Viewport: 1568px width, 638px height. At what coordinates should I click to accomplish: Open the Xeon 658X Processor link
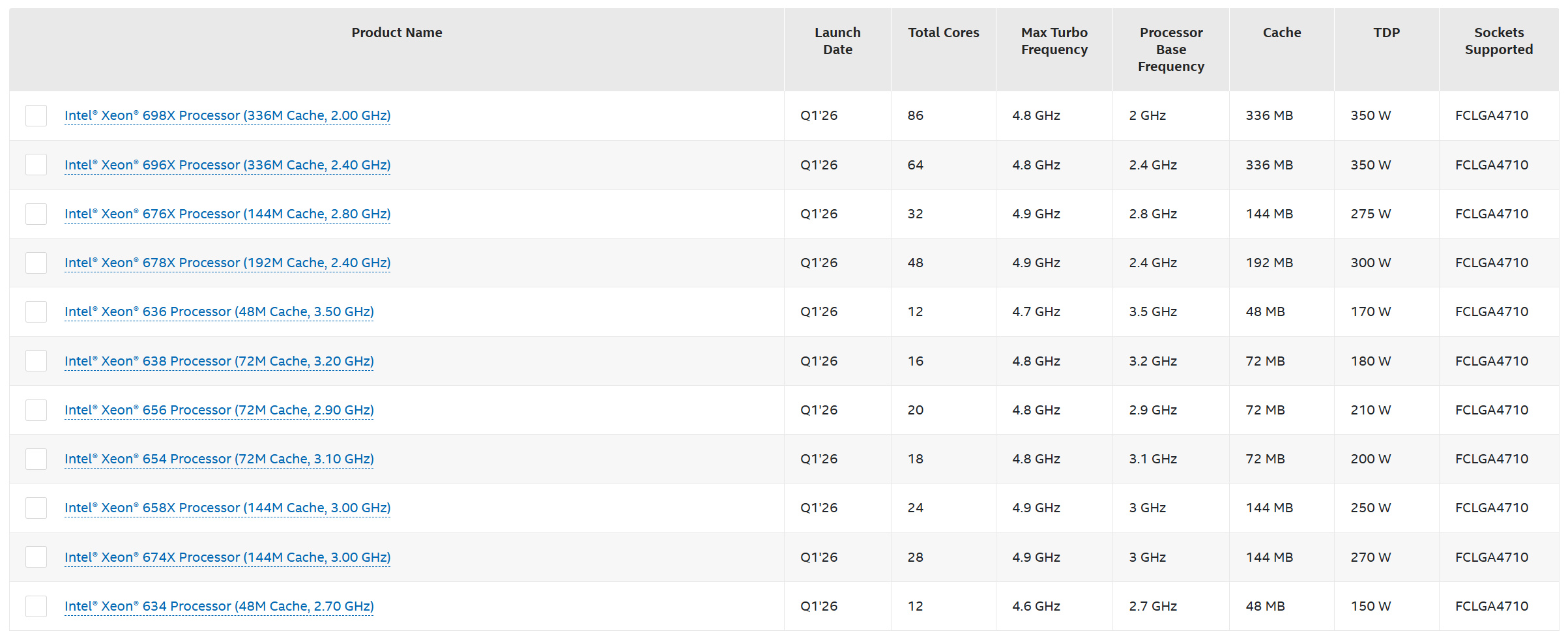coord(227,508)
